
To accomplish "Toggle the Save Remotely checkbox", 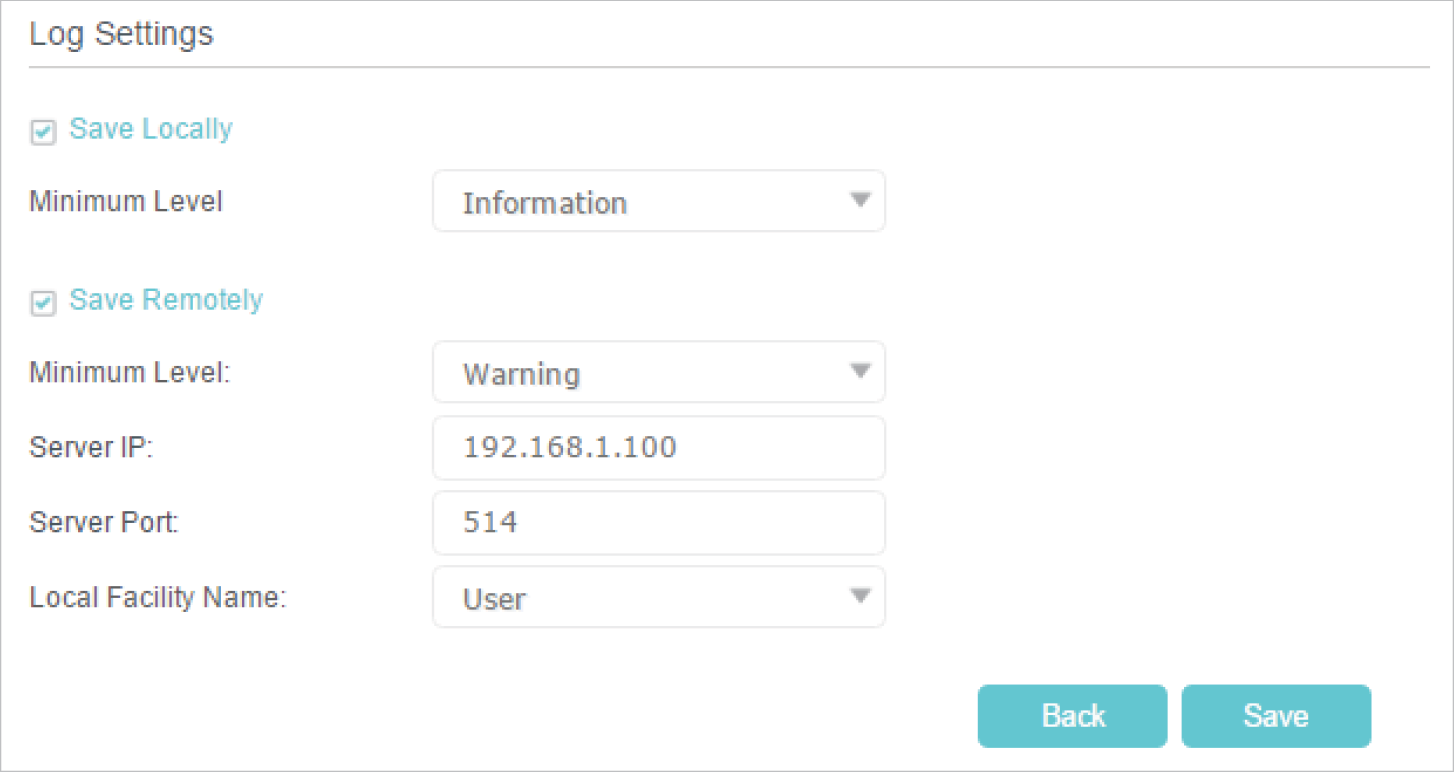I will click(42, 303).
